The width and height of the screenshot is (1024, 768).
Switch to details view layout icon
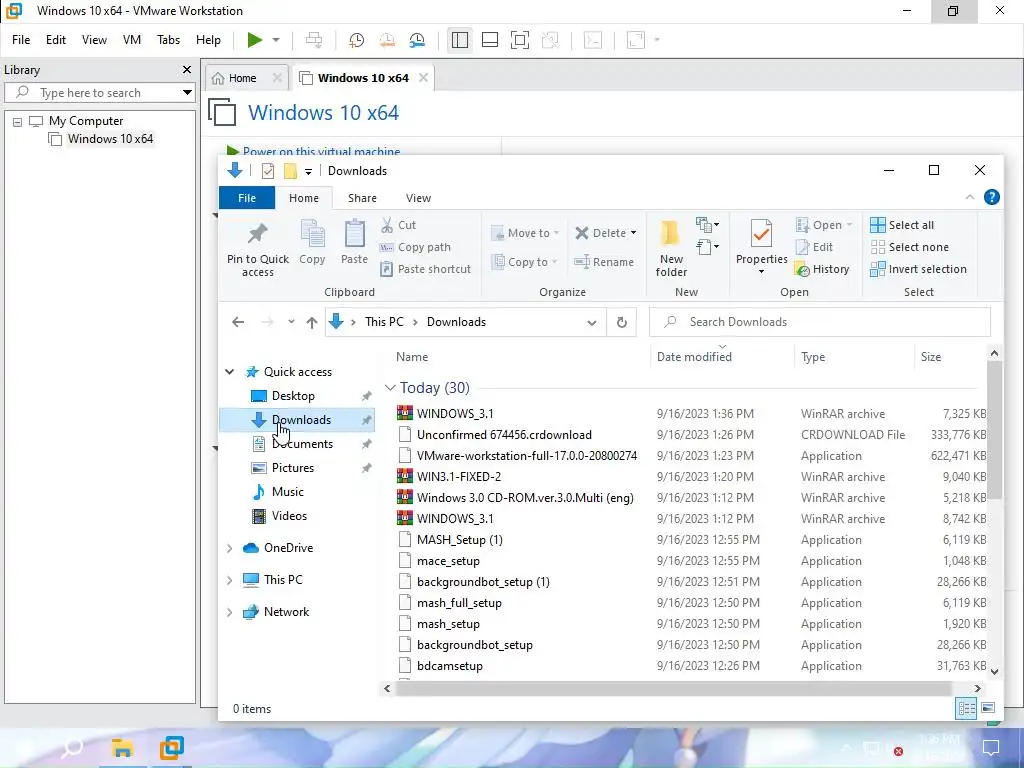click(x=967, y=708)
